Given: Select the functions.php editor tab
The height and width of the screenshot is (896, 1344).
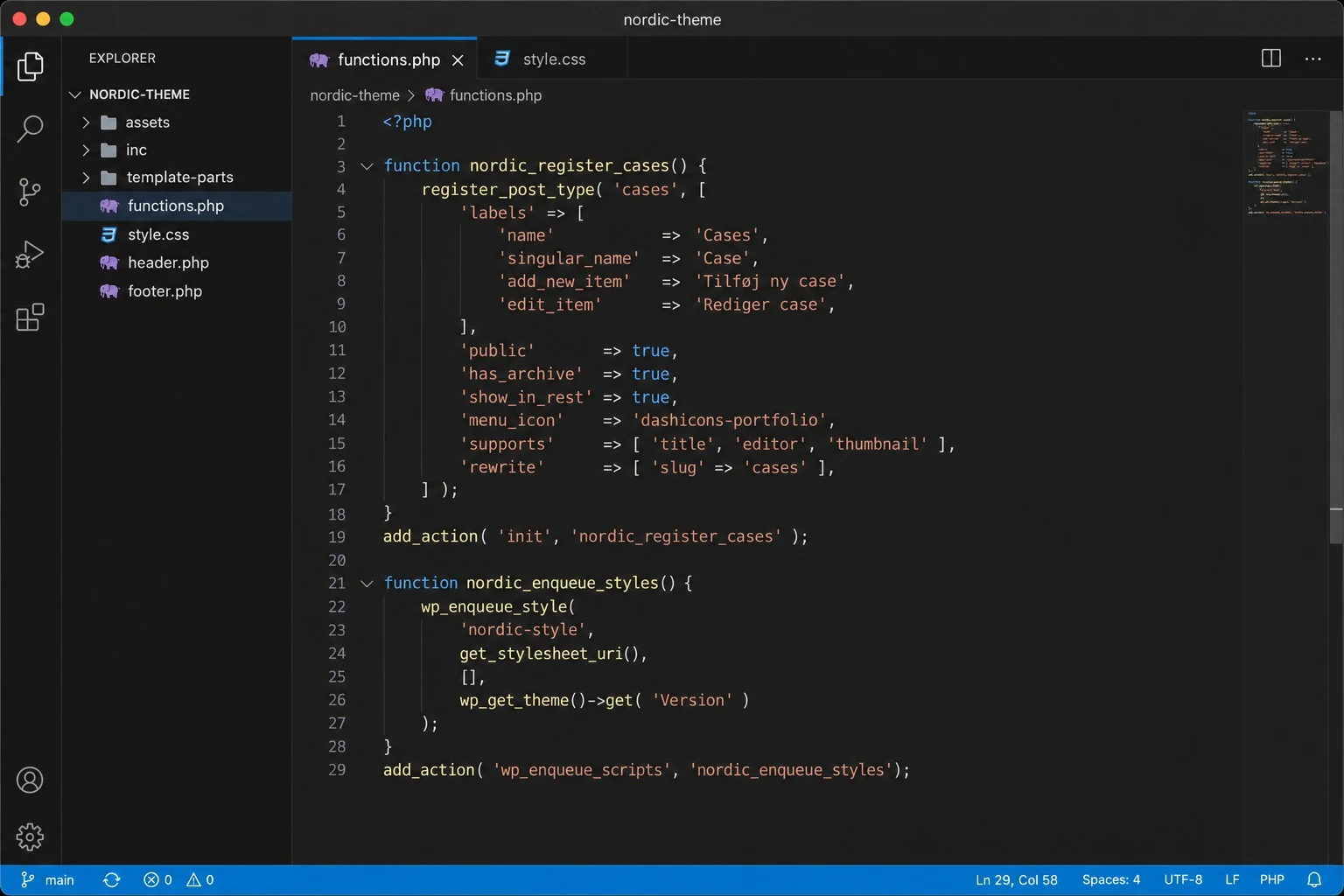Looking at the screenshot, I should point(385,59).
